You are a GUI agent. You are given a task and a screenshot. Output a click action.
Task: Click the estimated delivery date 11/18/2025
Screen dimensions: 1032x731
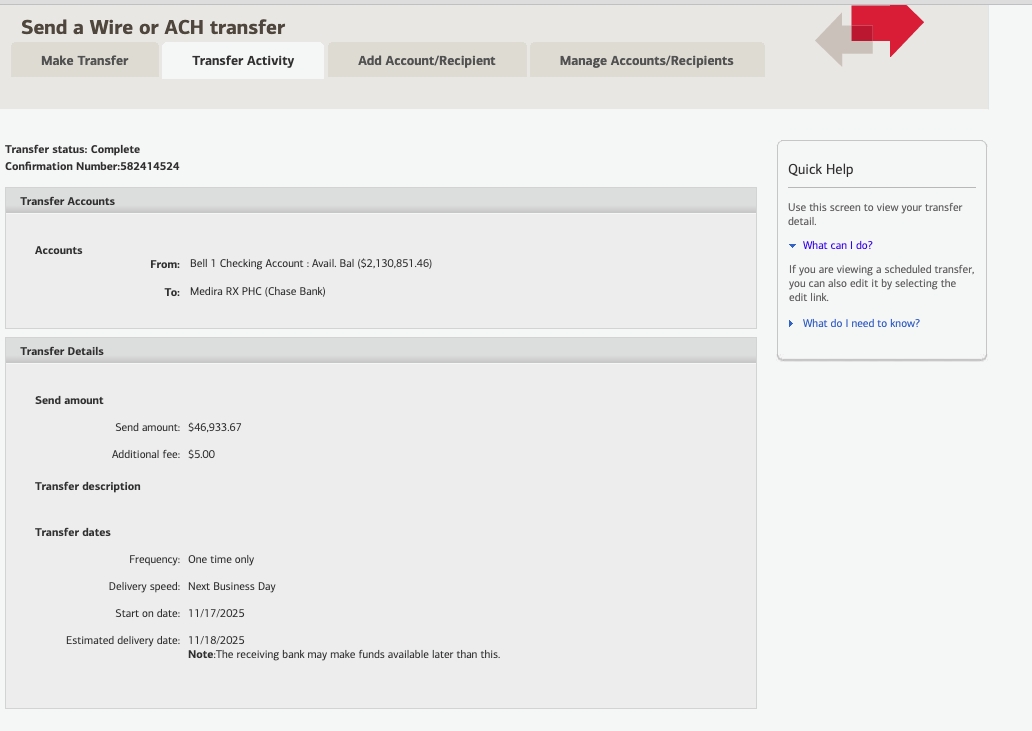tap(216, 640)
